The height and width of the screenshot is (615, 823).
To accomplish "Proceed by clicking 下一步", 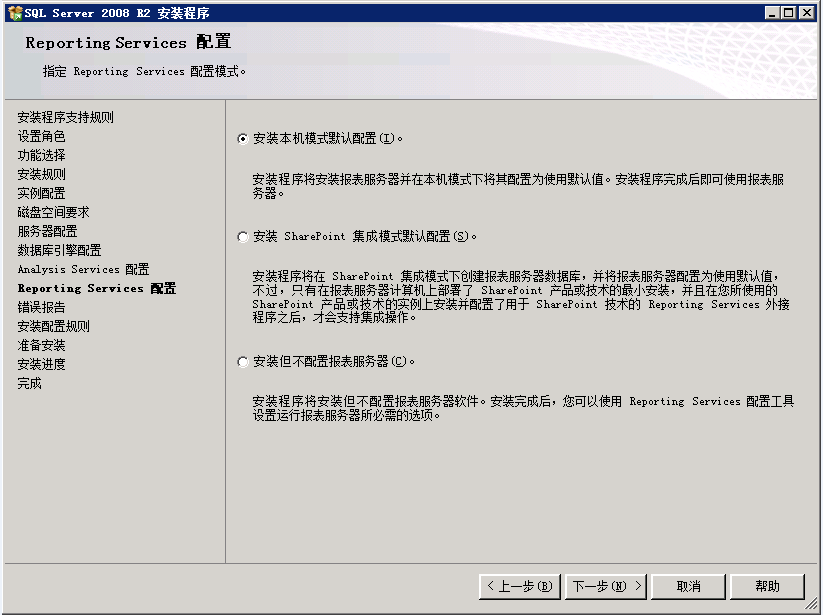I will click(606, 586).
